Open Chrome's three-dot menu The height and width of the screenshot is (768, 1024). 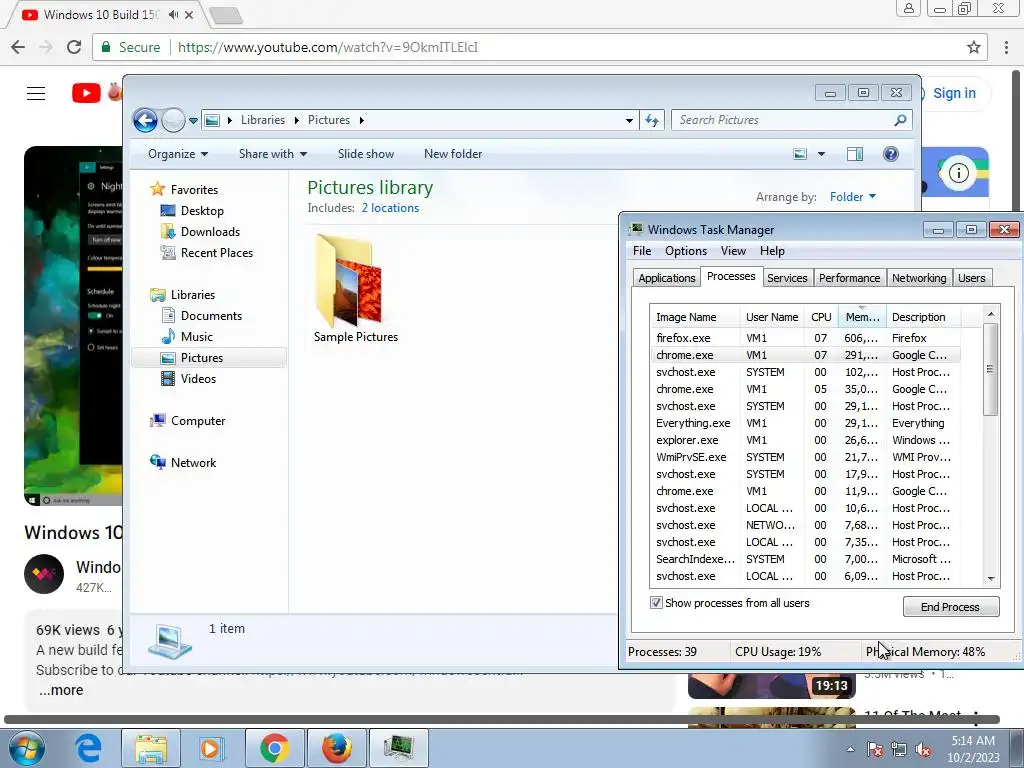click(1006, 47)
